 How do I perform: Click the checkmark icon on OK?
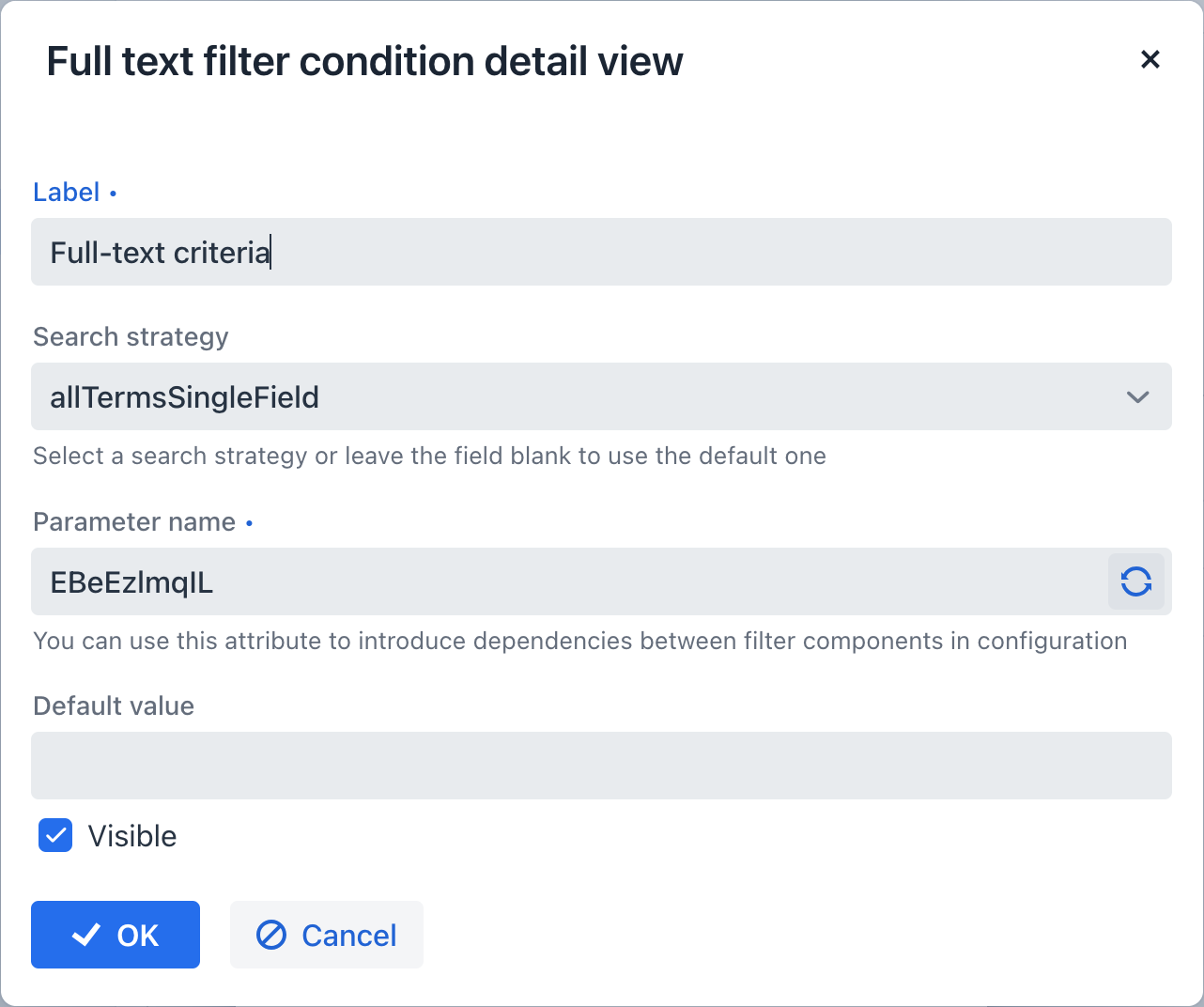click(x=86, y=935)
